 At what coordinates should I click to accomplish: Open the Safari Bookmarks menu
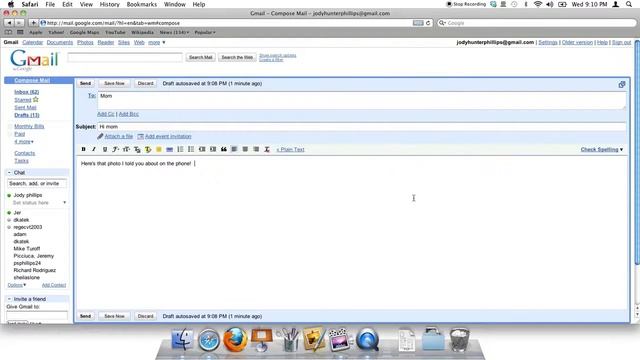pos(142,4)
